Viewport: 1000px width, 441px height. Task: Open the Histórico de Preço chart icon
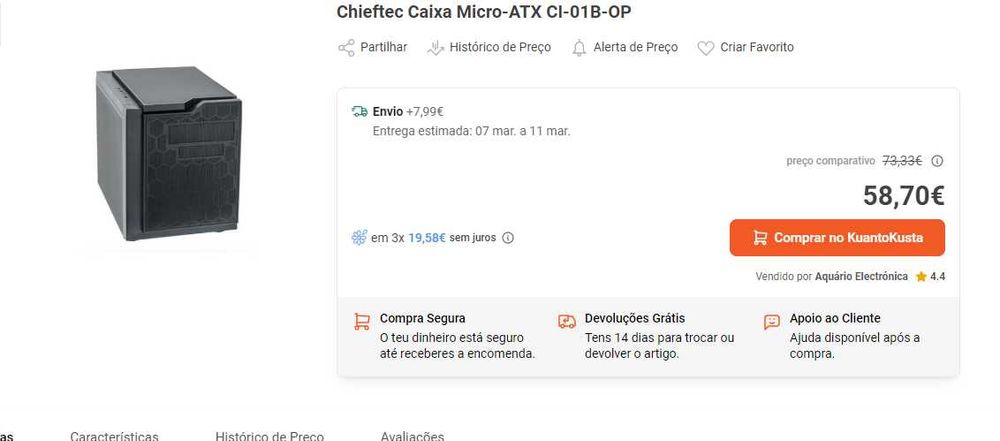point(435,47)
